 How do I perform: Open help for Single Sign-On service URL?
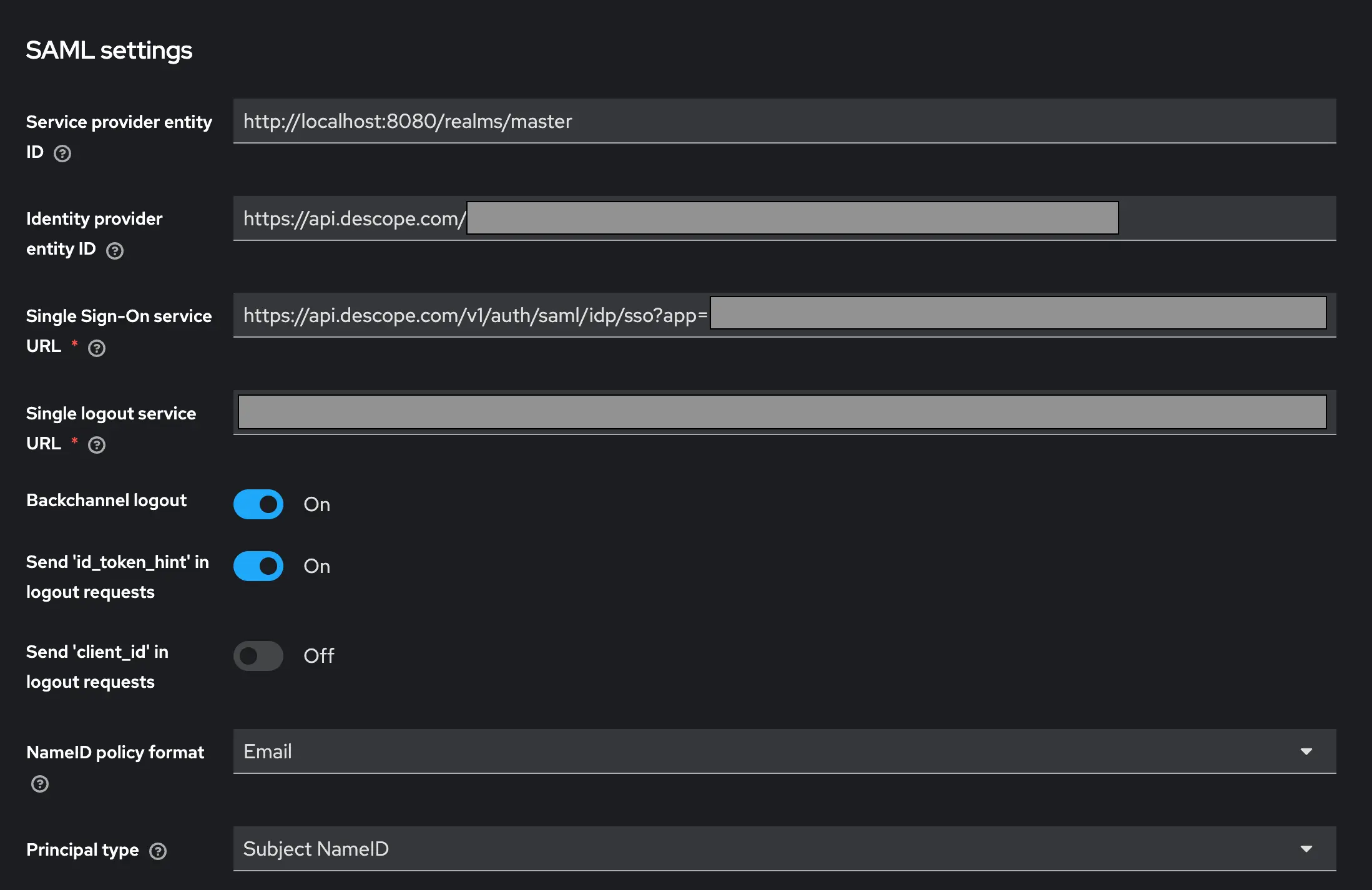click(97, 348)
